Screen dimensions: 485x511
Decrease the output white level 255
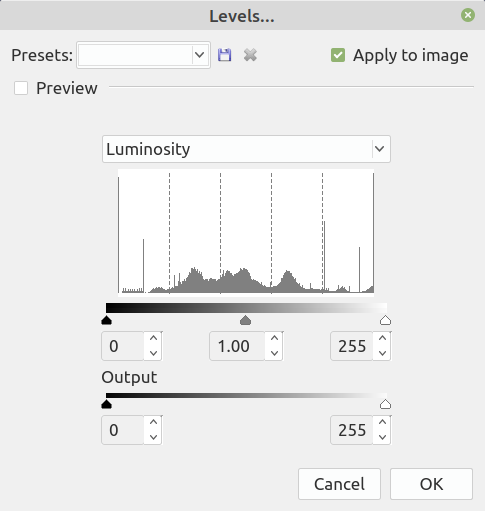382,437
